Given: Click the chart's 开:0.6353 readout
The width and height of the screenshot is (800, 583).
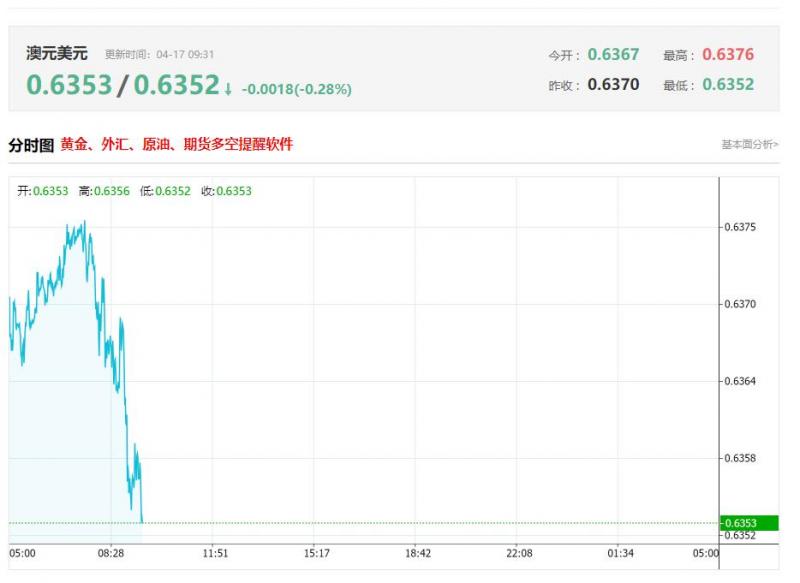Looking at the screenshot, I should click(43, 191).
